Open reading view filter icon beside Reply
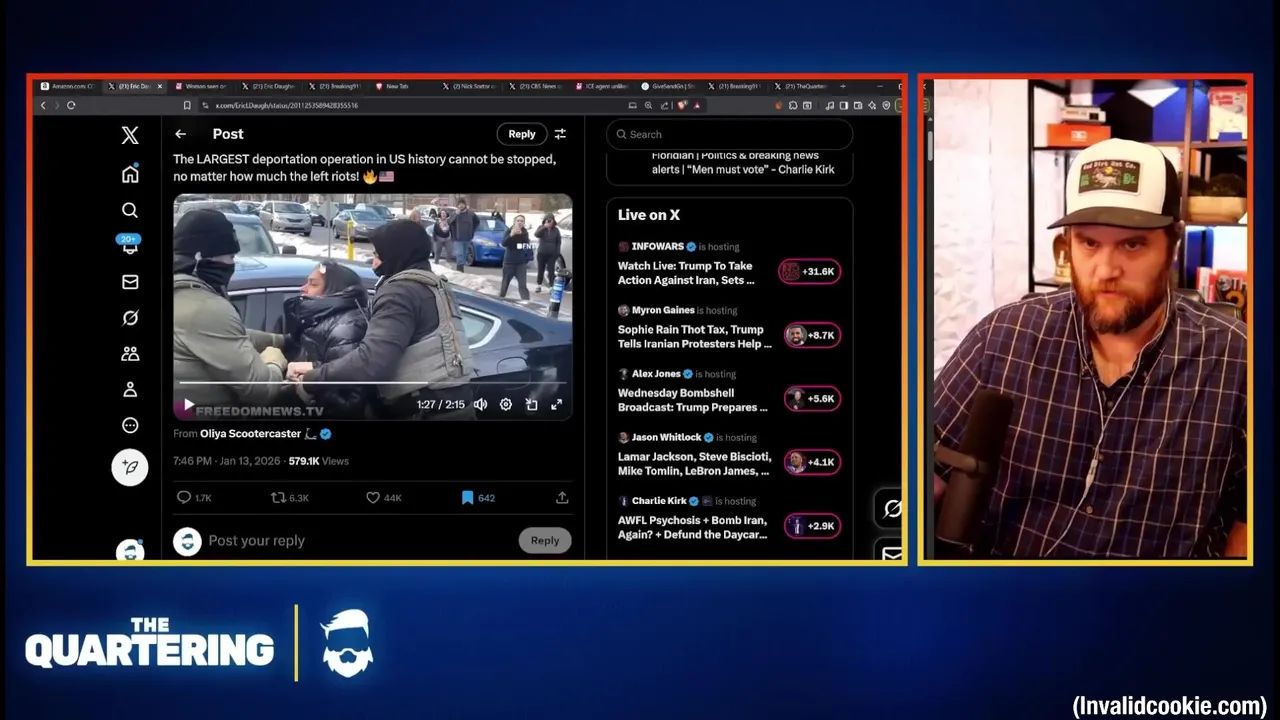 (x=560, y=134)
